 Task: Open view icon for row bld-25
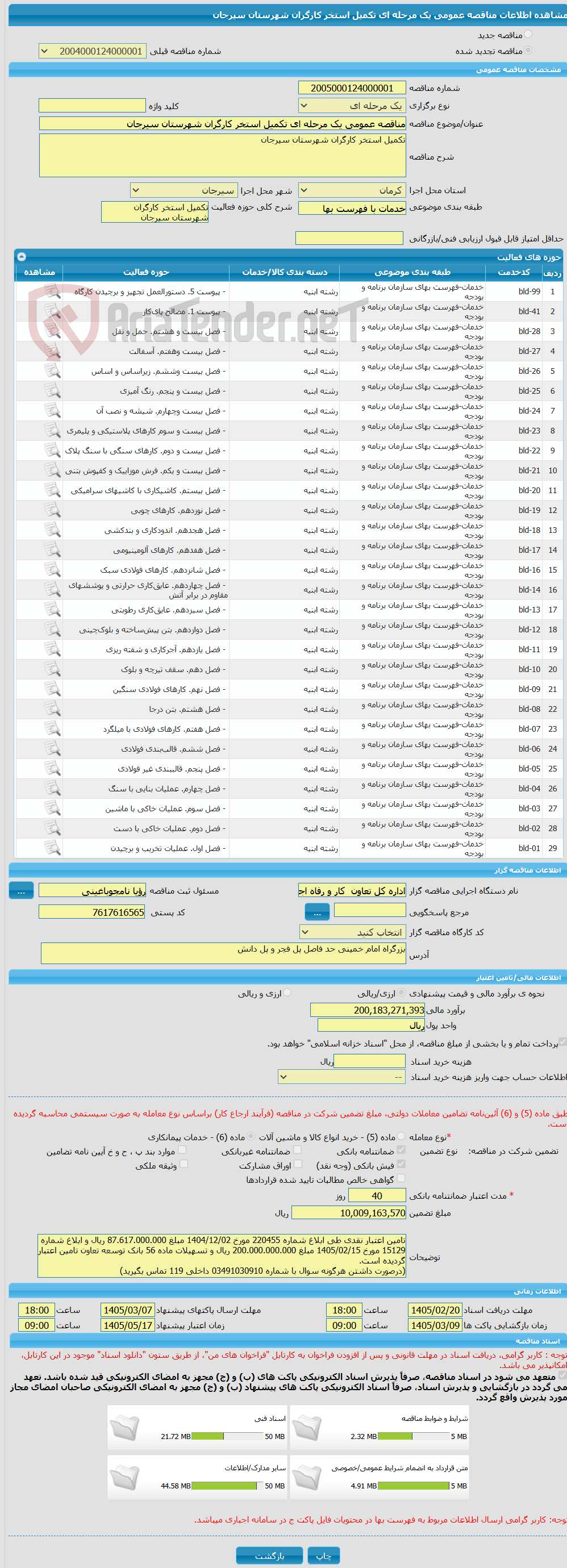[x=52, y=391]
